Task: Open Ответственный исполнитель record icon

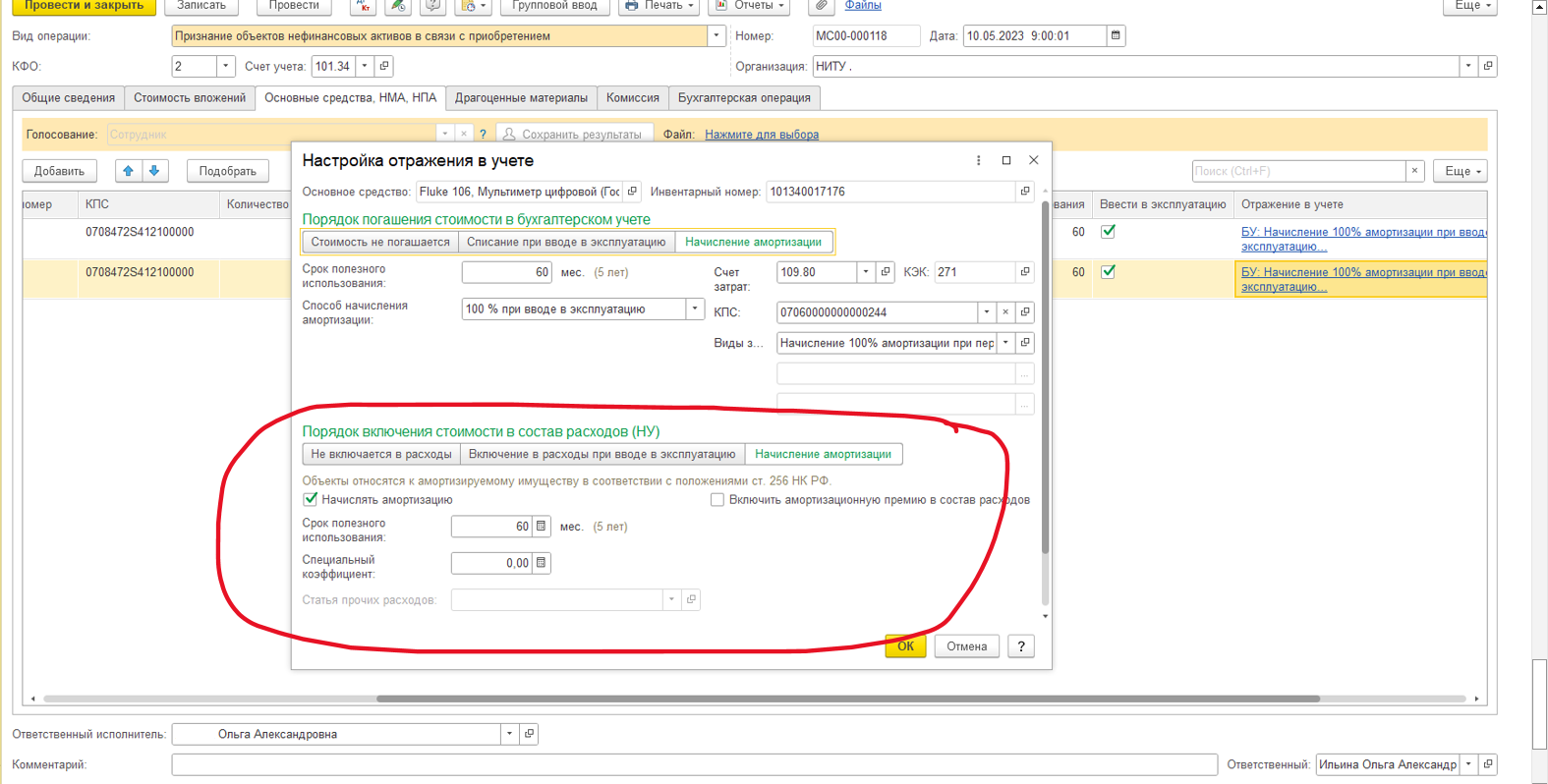Action: [529, 734]
